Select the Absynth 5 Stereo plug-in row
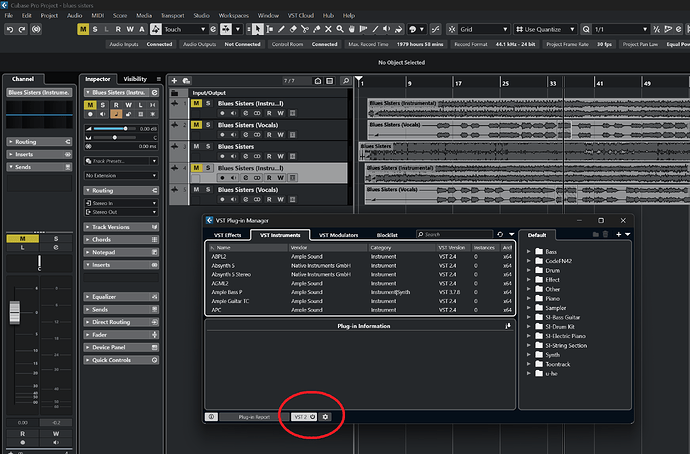The height and width of the screenshot is (454, 690). (360, 275)
